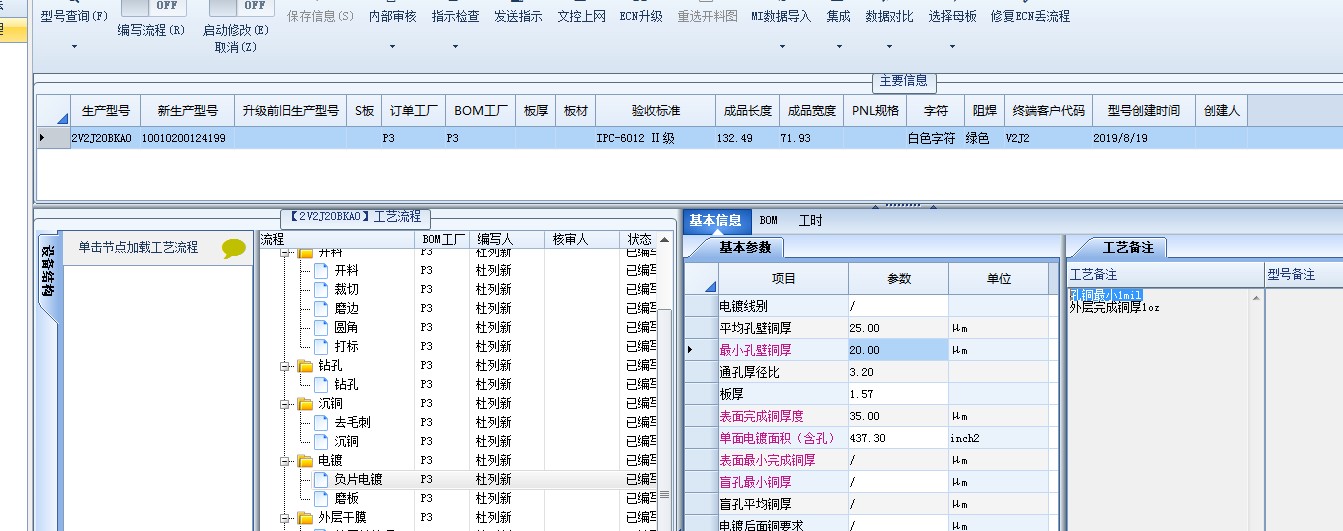
Task: Switch to the 工时 tab
Action: coord(810,220)
